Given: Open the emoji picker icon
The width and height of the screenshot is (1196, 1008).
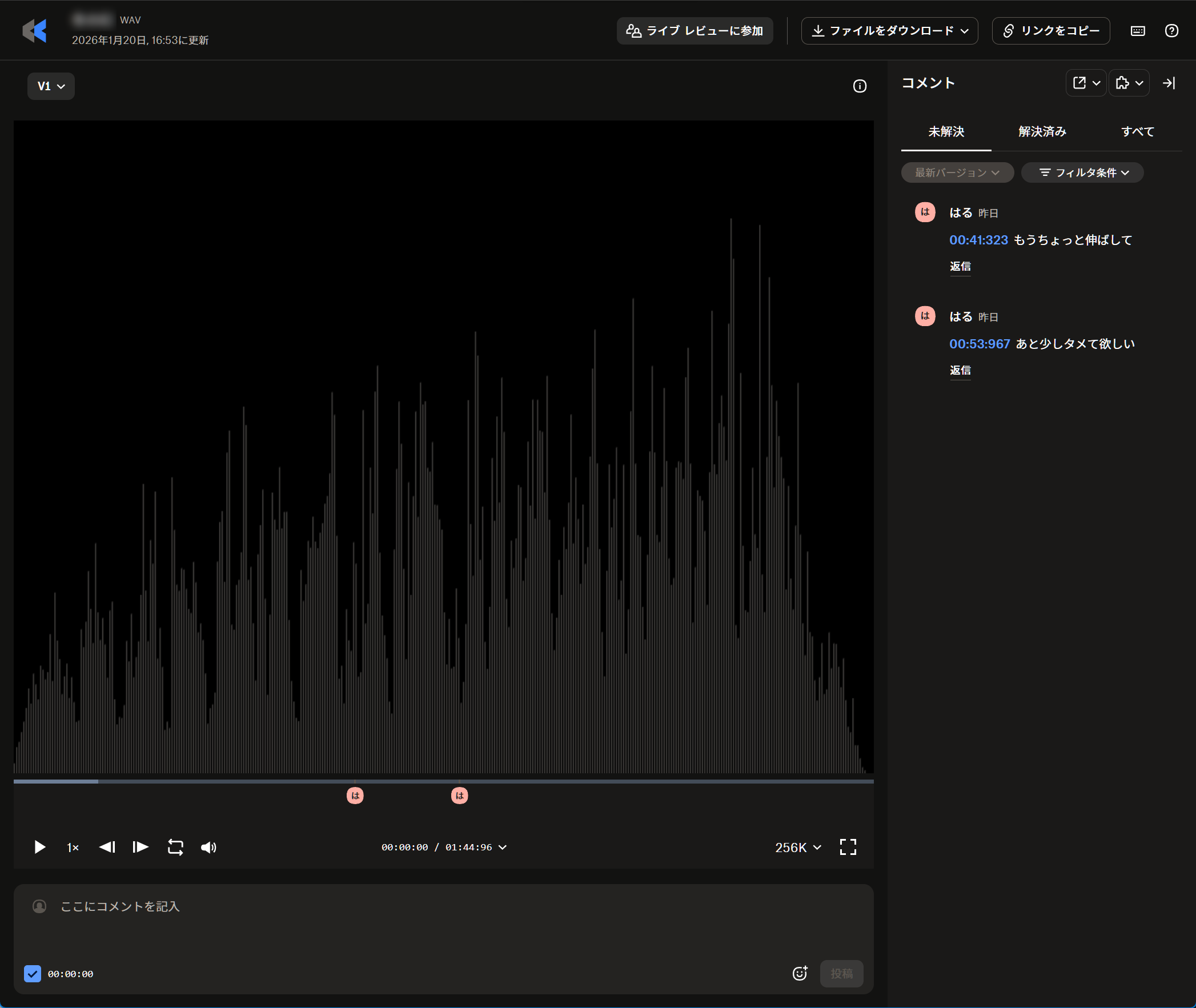Looking at the screenshot, I should [800, 973].
